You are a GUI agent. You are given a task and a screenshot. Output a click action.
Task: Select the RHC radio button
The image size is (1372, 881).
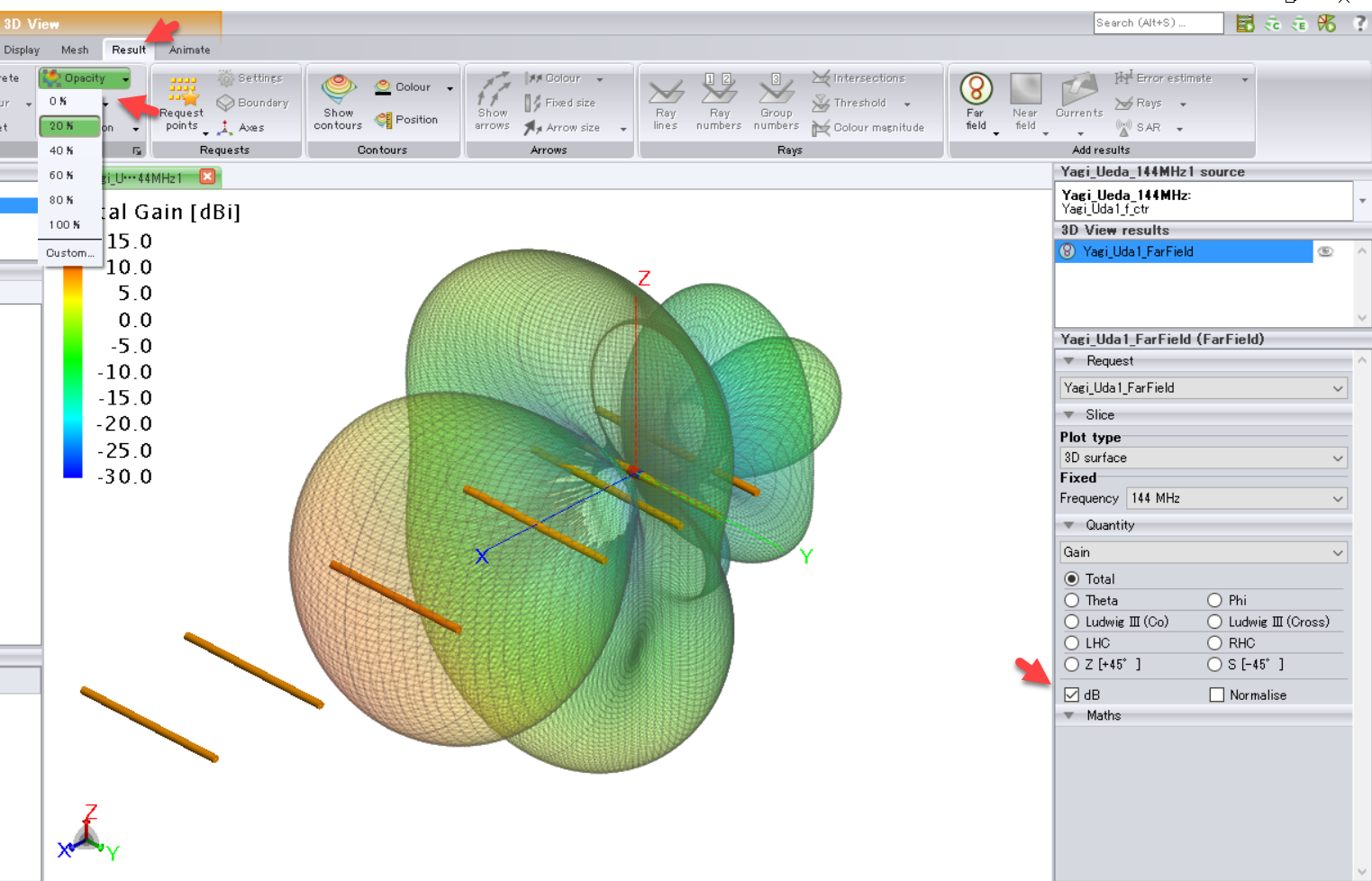(x=1214, y=643)
